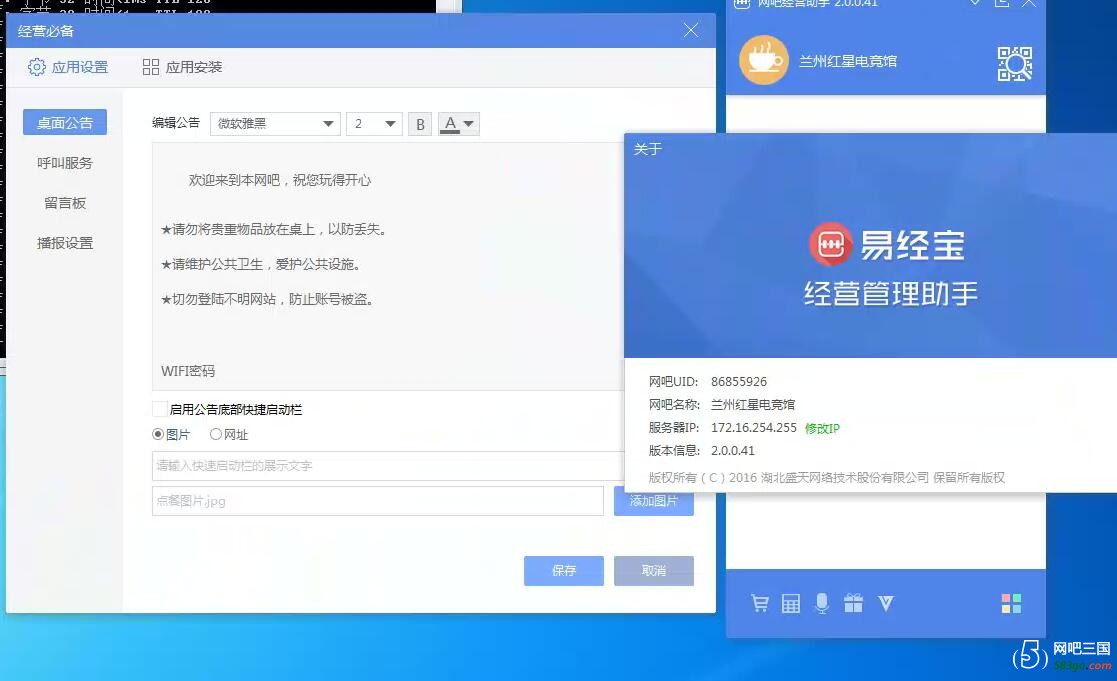Open the gift box icon
Viewport: 1117px width, 681px height.
(853, 603)
